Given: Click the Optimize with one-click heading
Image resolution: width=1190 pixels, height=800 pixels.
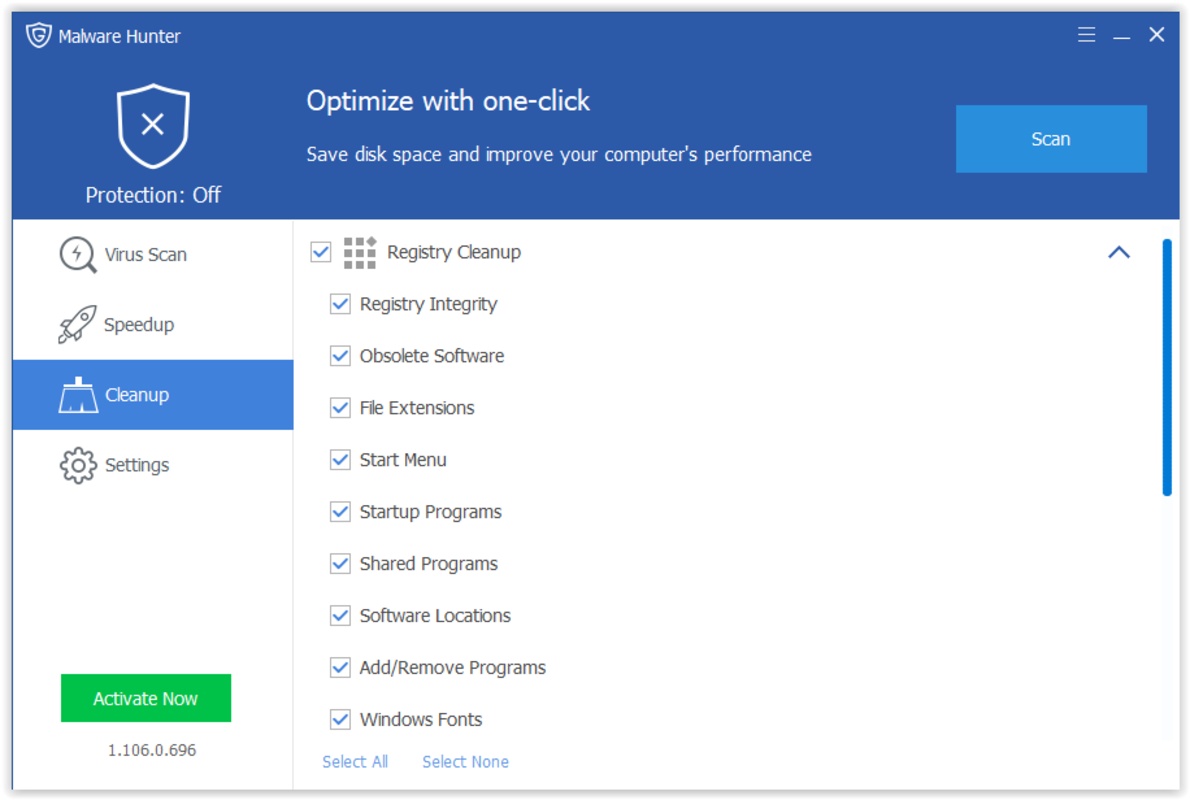Looking at the screenshot, I should point(448,101).
